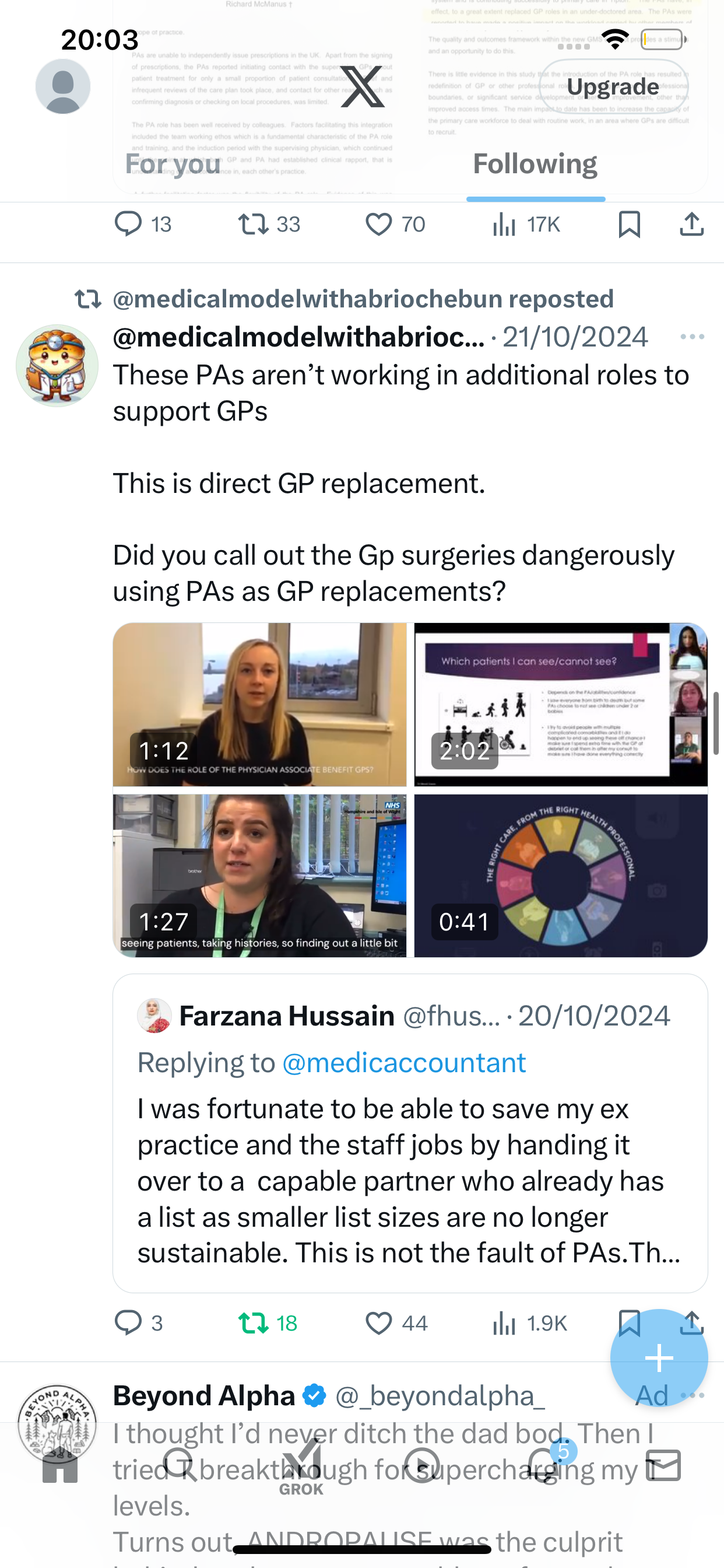View analytics showing 1.9K views

pyautogui.click(x=529, y=1322)
